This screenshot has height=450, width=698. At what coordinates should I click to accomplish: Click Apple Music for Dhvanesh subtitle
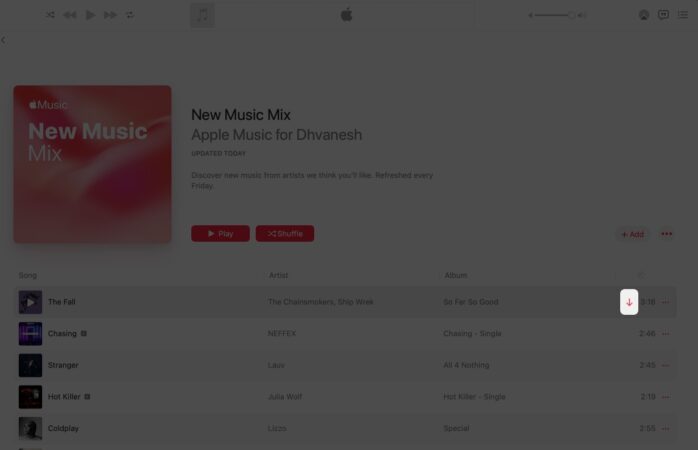tap(276, 135)
